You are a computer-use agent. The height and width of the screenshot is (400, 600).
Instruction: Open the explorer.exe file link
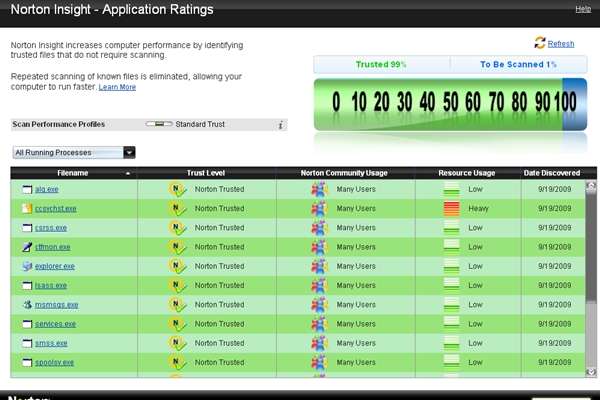point(55,266)
